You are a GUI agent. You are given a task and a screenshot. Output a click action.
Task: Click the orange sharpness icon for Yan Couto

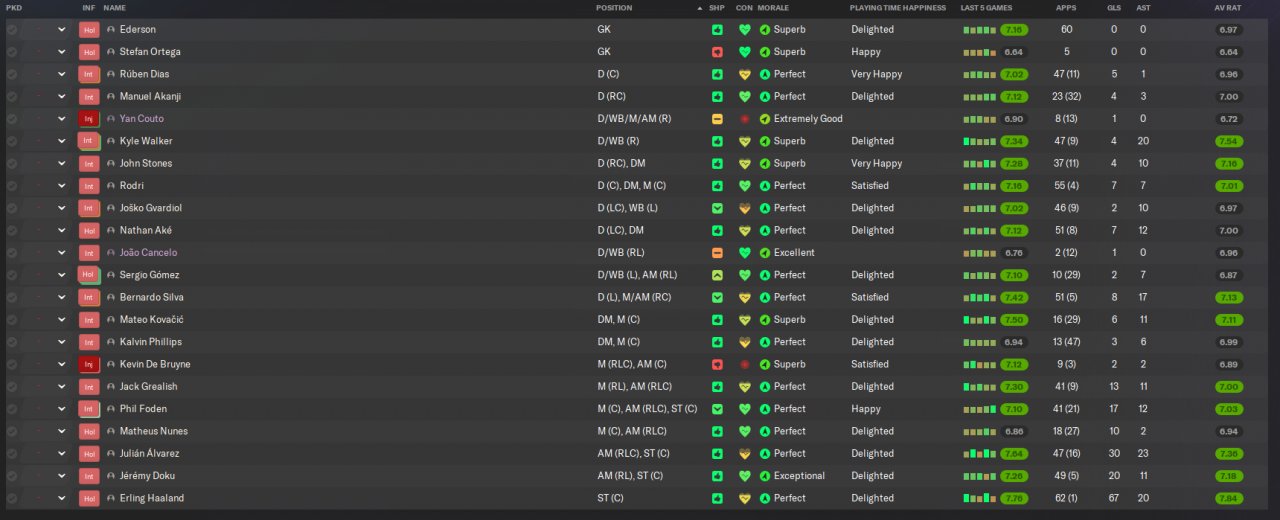click(x=717, y=119)
